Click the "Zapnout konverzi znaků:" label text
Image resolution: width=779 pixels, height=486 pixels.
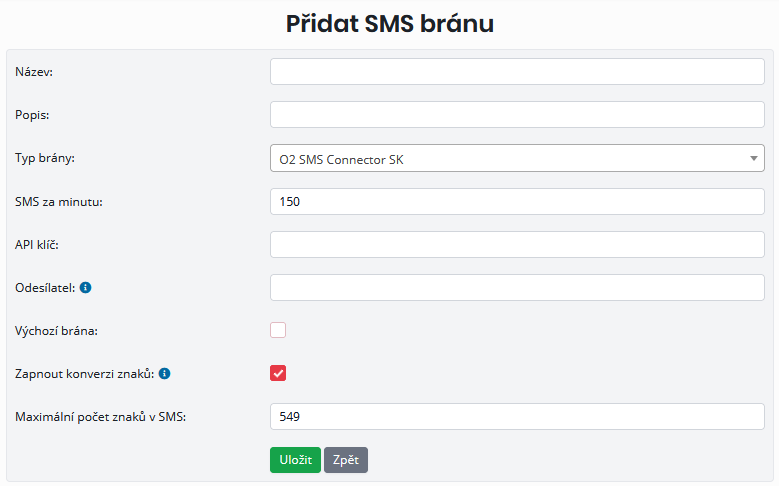(84, 374)
